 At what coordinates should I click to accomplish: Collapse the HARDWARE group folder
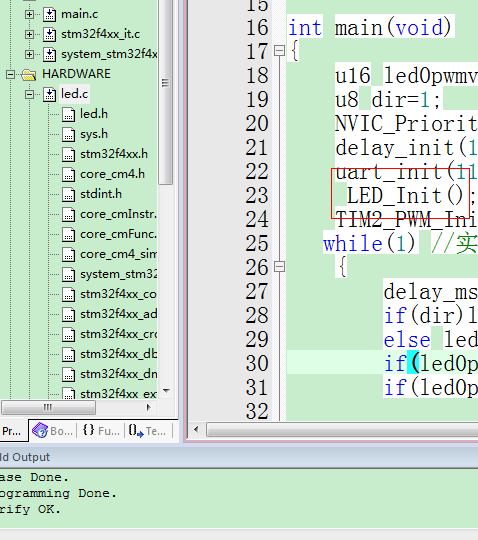(10, 74)
